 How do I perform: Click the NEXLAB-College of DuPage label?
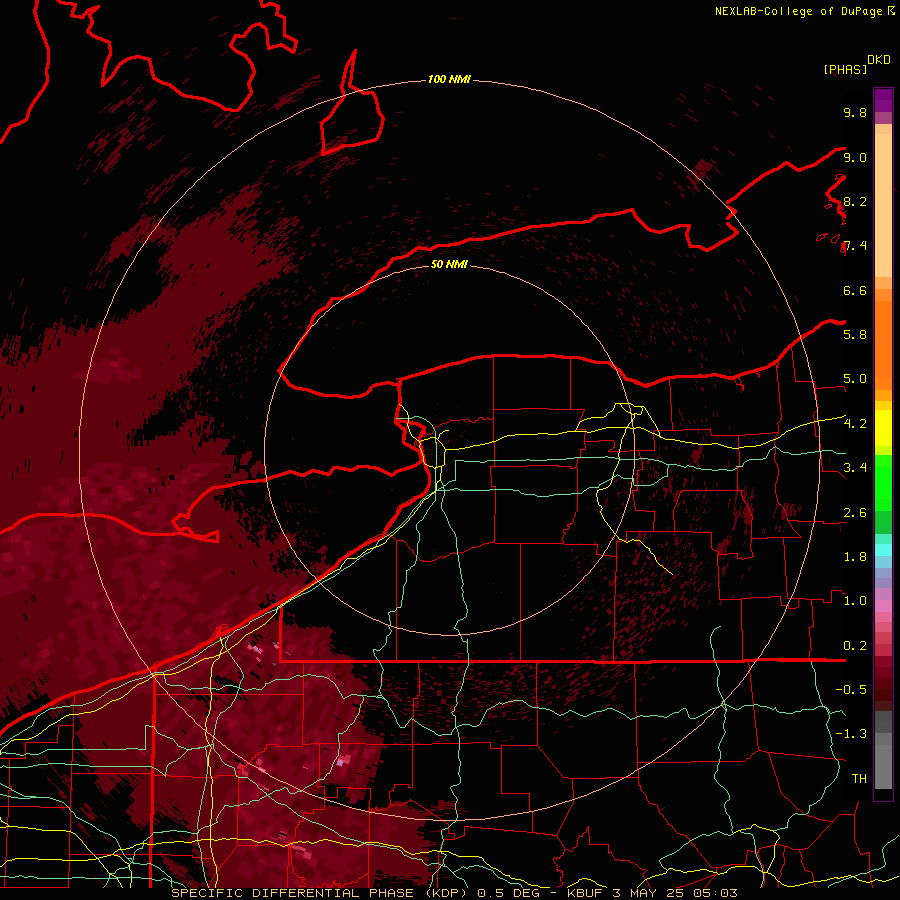click(x=799, y=11)
